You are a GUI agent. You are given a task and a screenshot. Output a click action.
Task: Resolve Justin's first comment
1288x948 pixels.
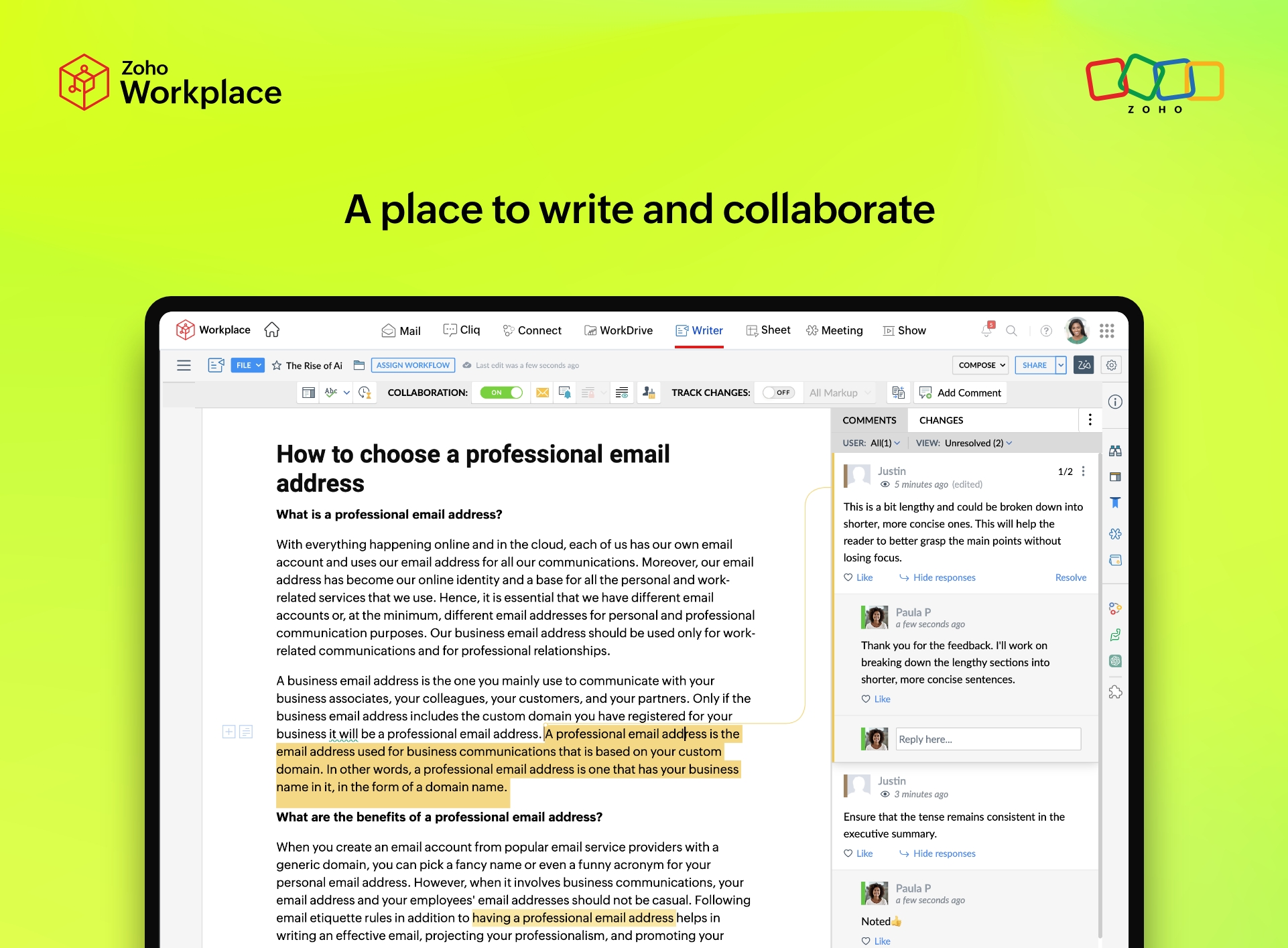(x=1070, y=578)
